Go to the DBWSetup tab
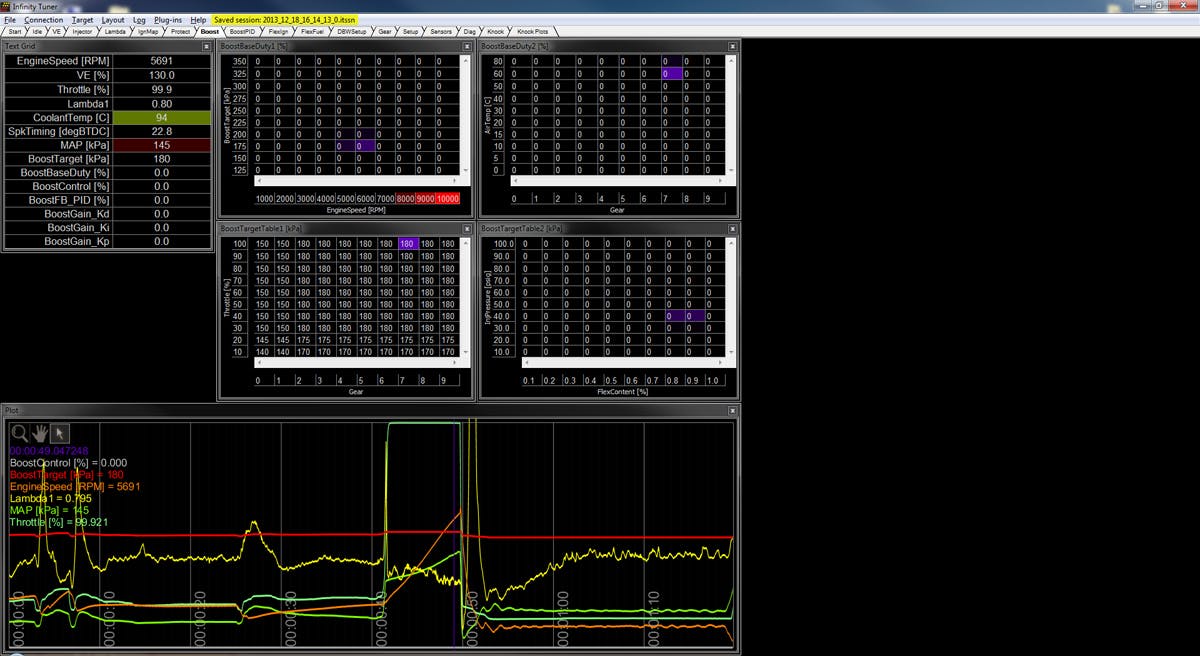The image size is (1200, 656). tap(351, 31)
